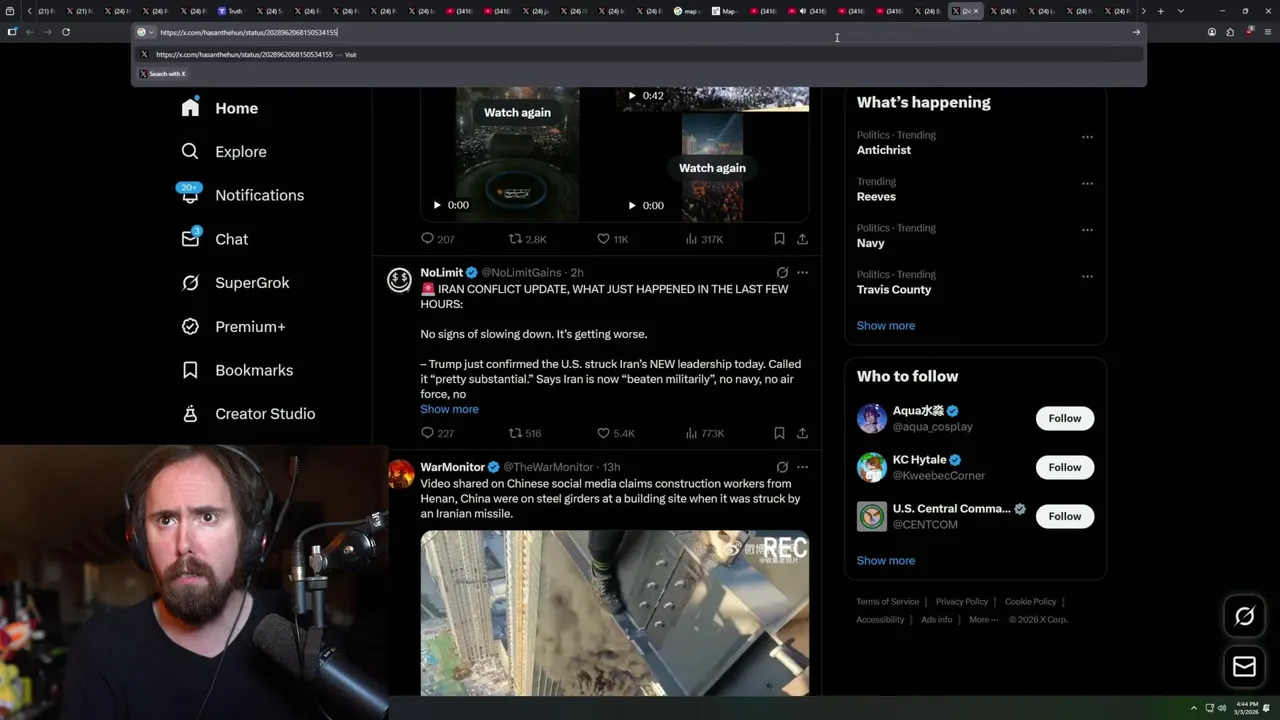Show hidden system tray icons
The height and width of the screenshot is (720, 1280).
1193,708
